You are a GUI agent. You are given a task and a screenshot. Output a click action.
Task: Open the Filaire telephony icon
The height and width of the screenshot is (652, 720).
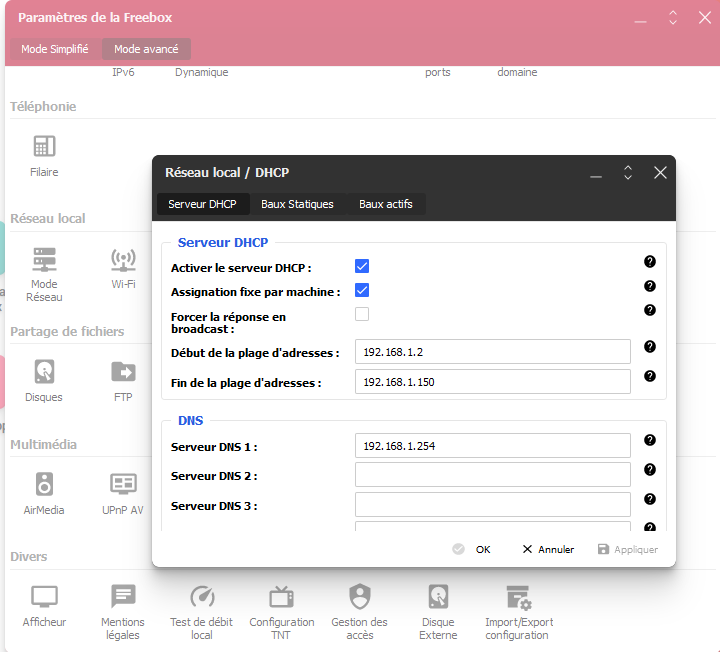[x=44, y=146]
